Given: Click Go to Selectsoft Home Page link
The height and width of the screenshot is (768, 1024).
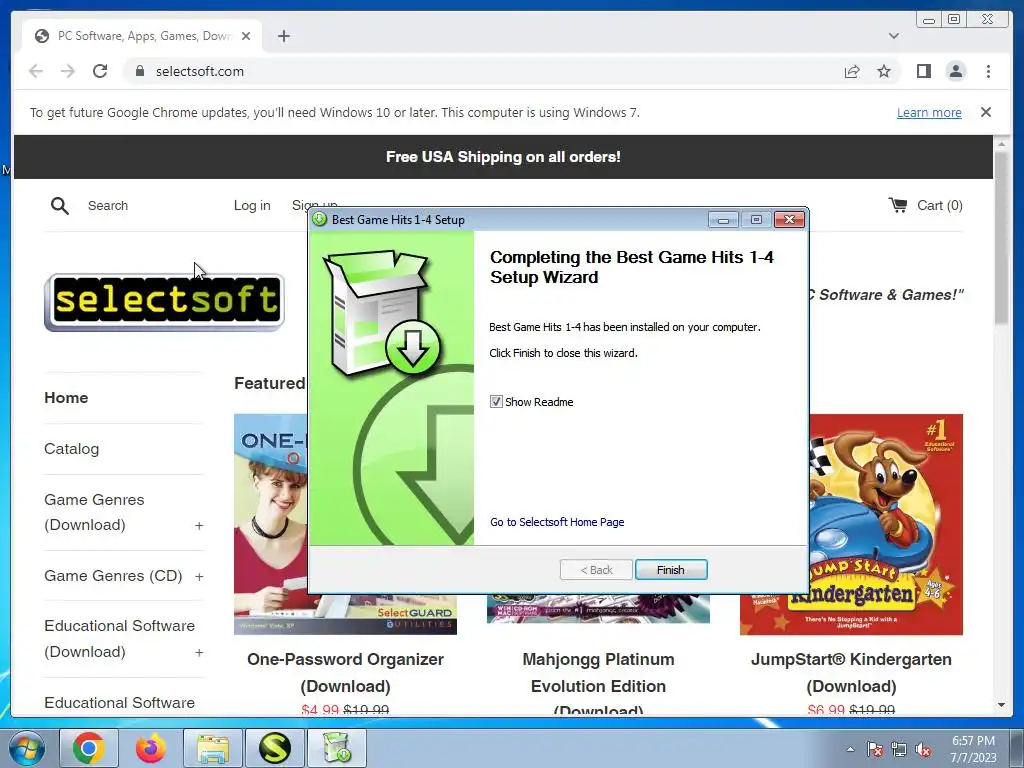Looking at the screenshot, I should [x=557, y=522].
